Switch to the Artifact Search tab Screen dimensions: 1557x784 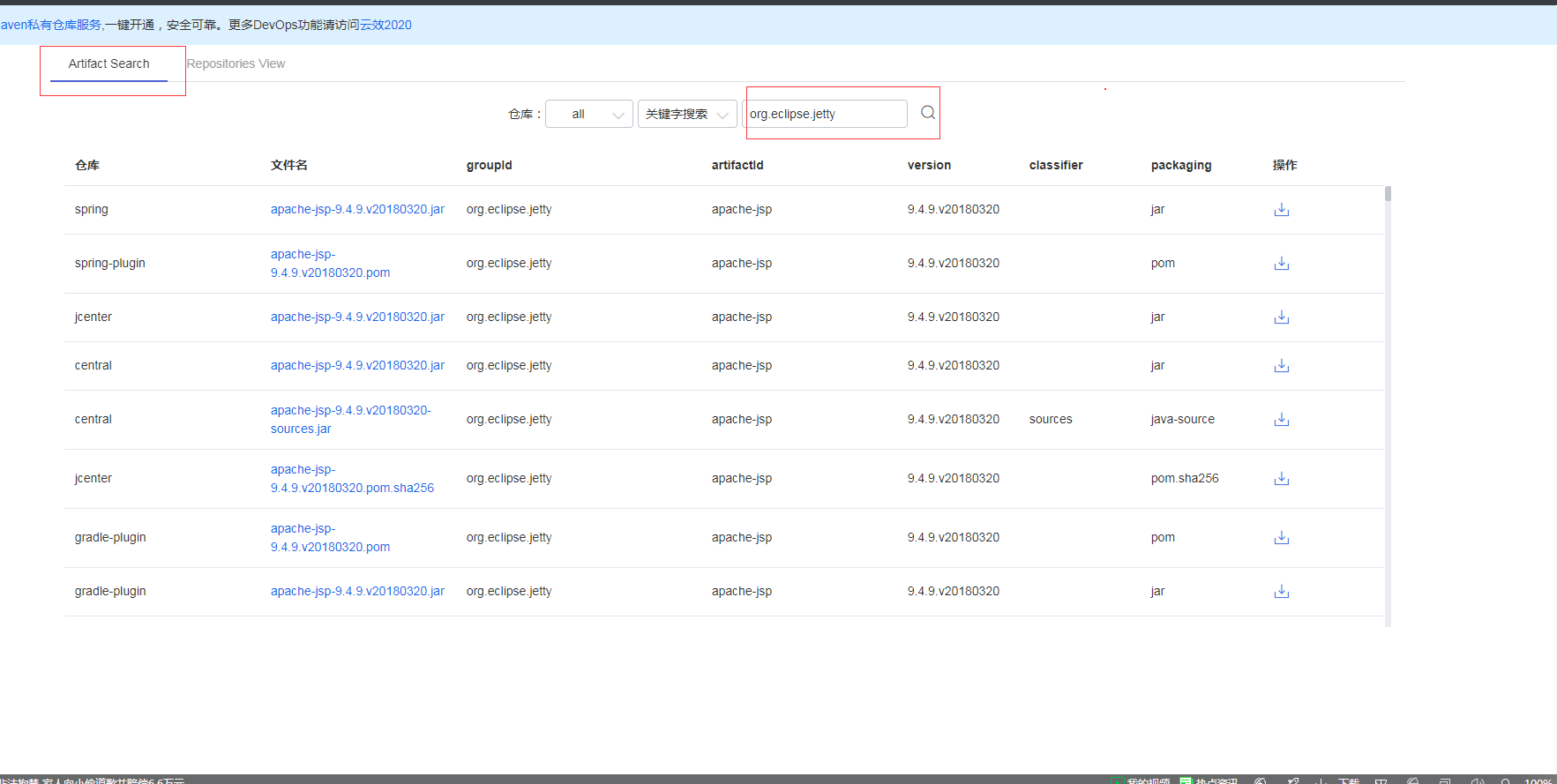coord(109,63)
